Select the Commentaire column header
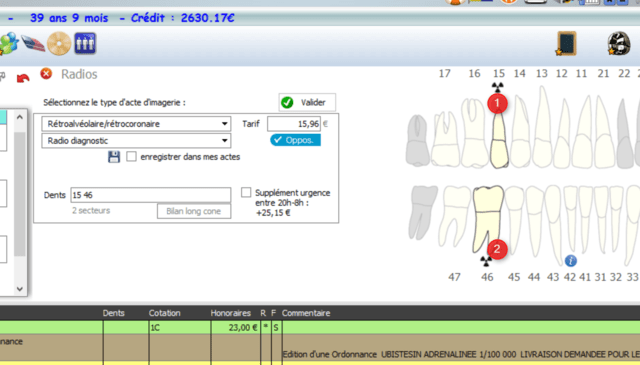640x365 pixels. [x=306, y=313]
